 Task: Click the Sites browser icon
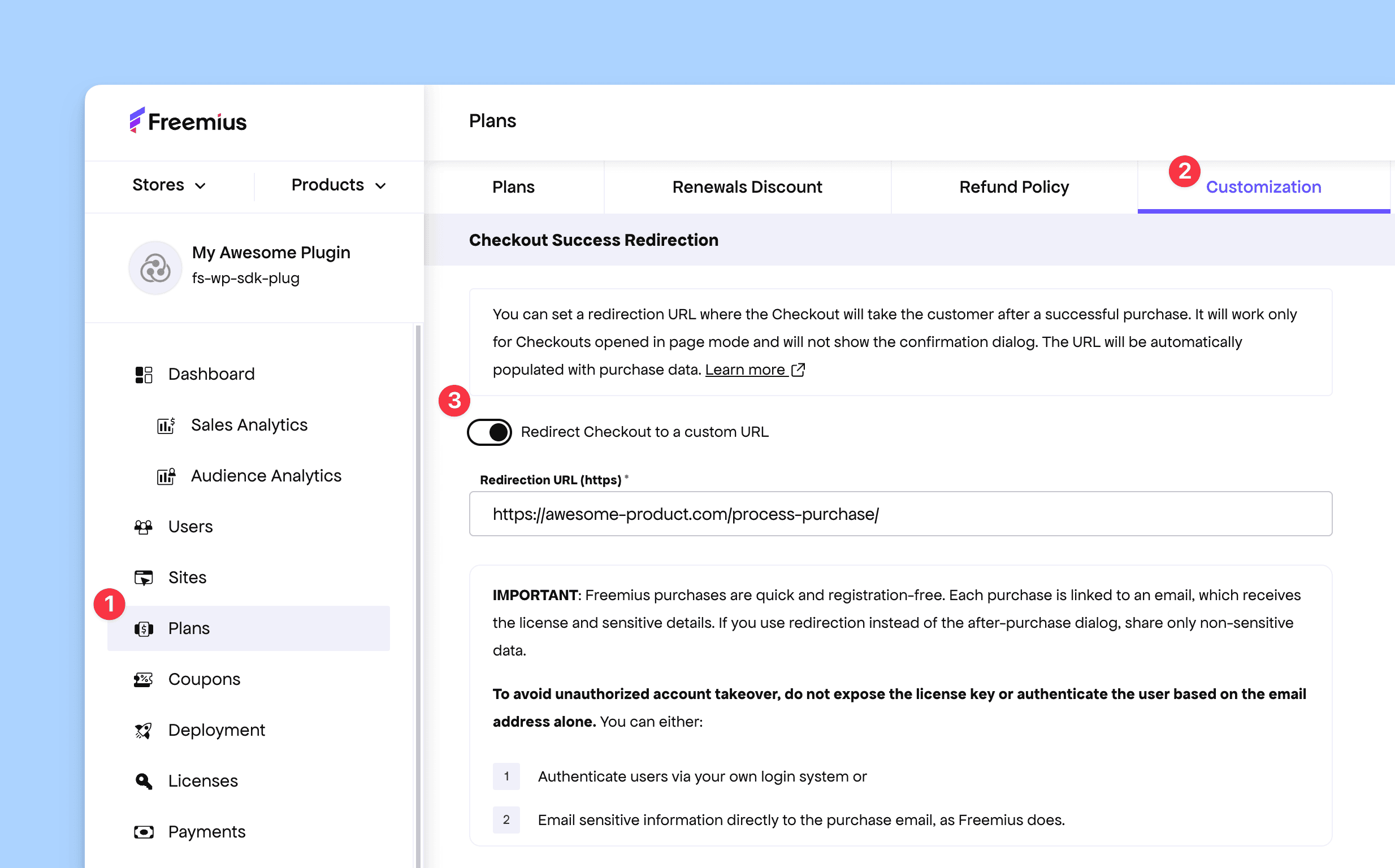point(144,578)
